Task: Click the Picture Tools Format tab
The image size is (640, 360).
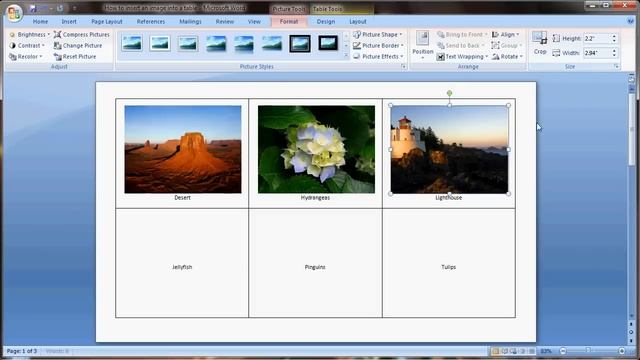Action: click(x=289, y=22)
